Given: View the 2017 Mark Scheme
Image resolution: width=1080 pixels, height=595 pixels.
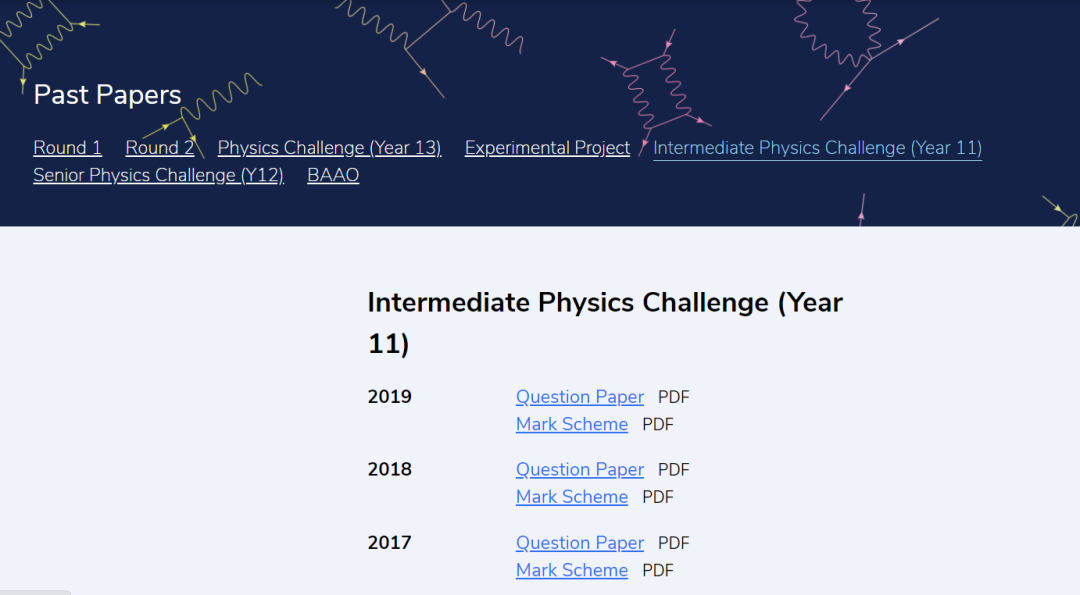Looking at the screenshot, I should point(572,570).
